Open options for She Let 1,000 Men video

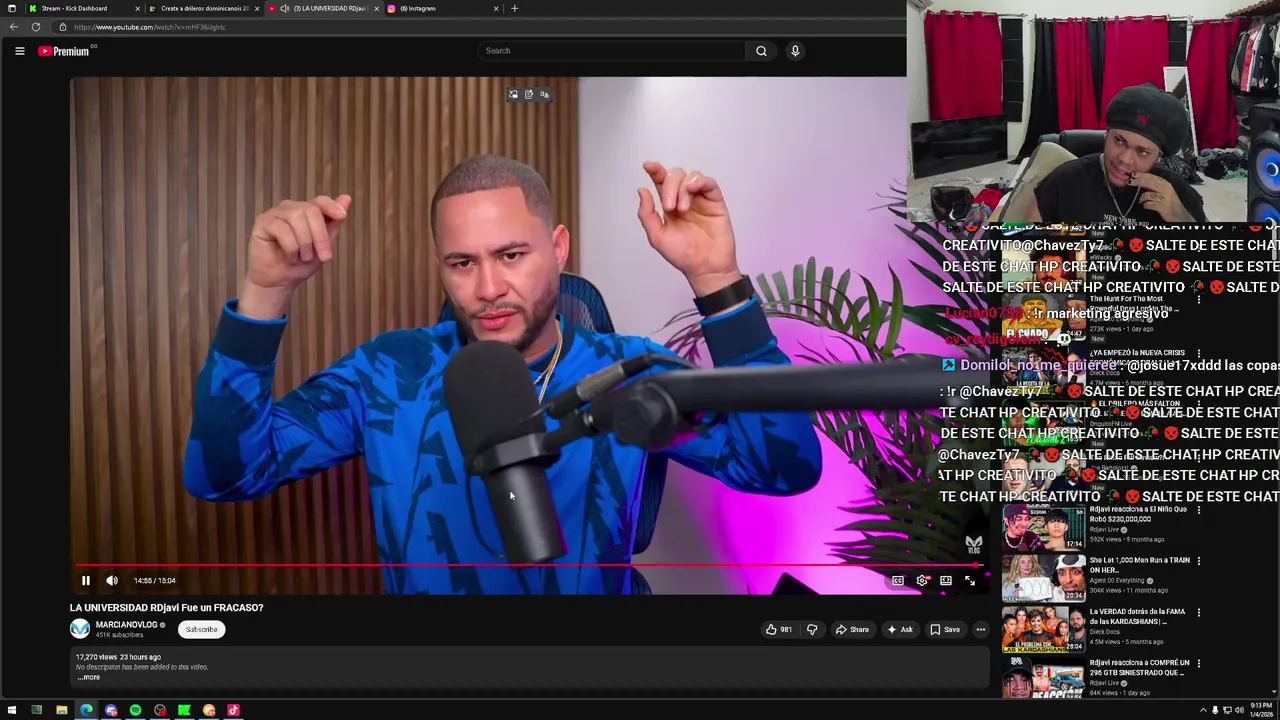(1198, 561)
